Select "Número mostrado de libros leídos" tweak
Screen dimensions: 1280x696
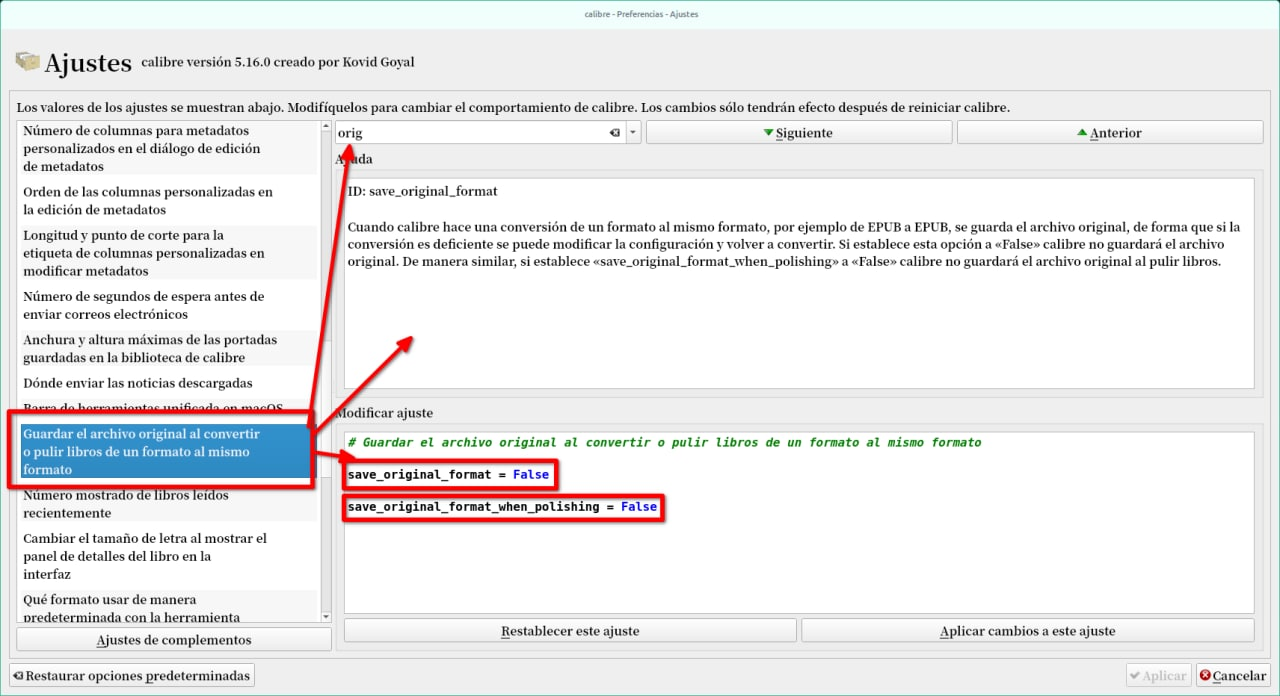point(168,503)
